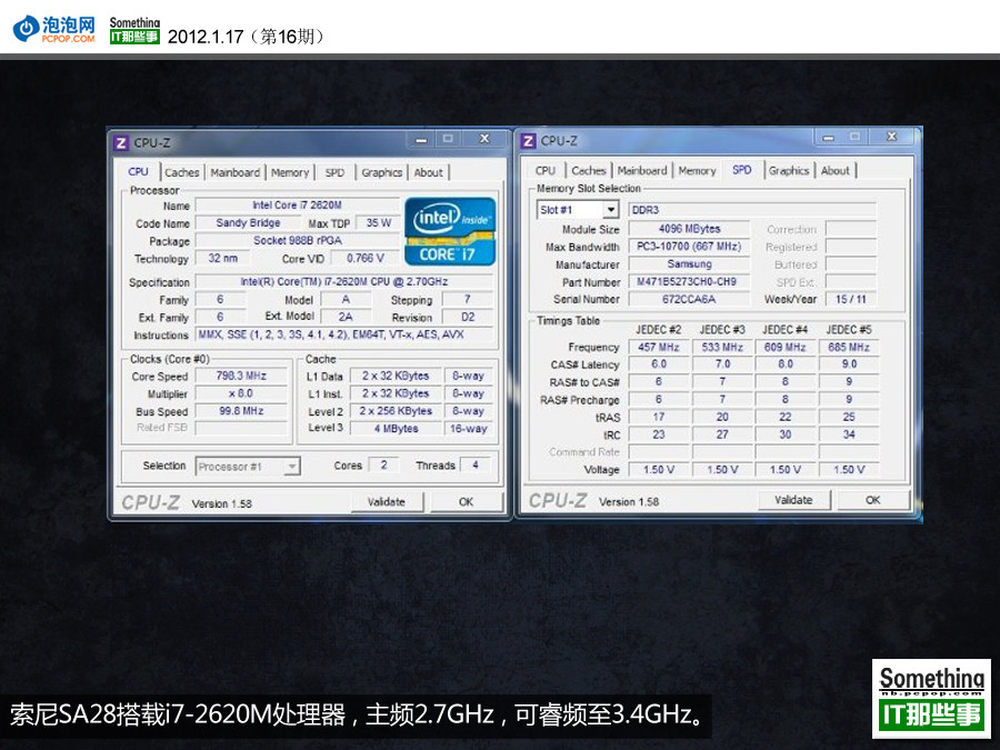The height and width of the screenshot is (750, 1000).
Task: Click JEDEC #4 frequency 609 MHz
Action: 785,347
